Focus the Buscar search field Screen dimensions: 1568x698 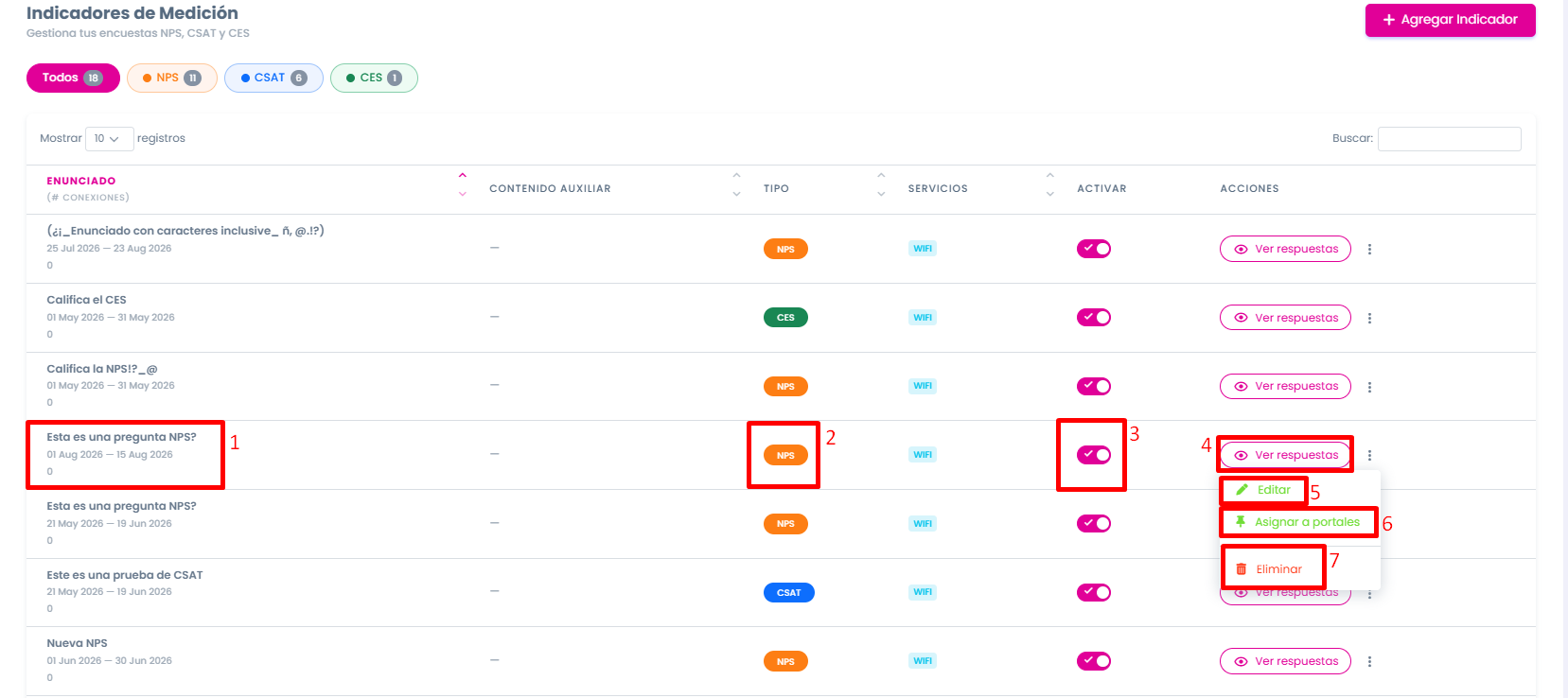coord(1449,138)
